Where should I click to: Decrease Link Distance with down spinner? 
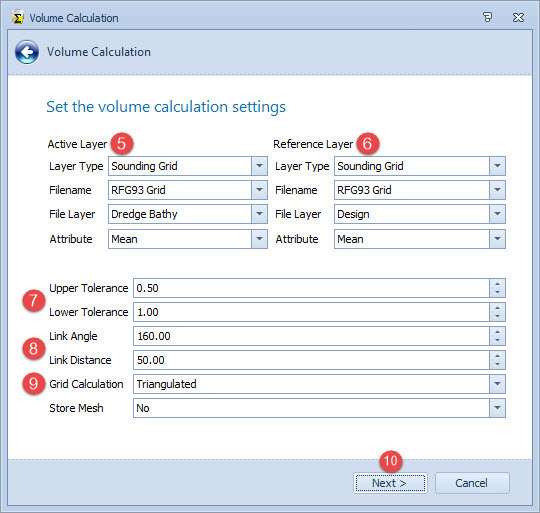point(497,364)
